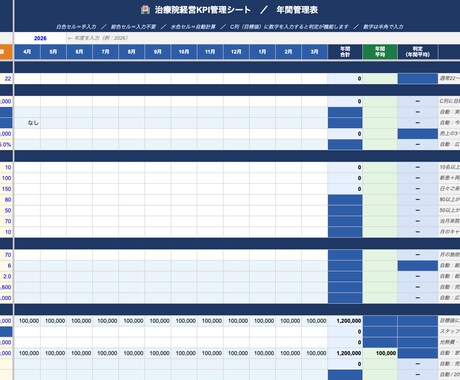Viewport: 460px width, 380px height.
Task: Select the 7月 column header
Action: 105,52
